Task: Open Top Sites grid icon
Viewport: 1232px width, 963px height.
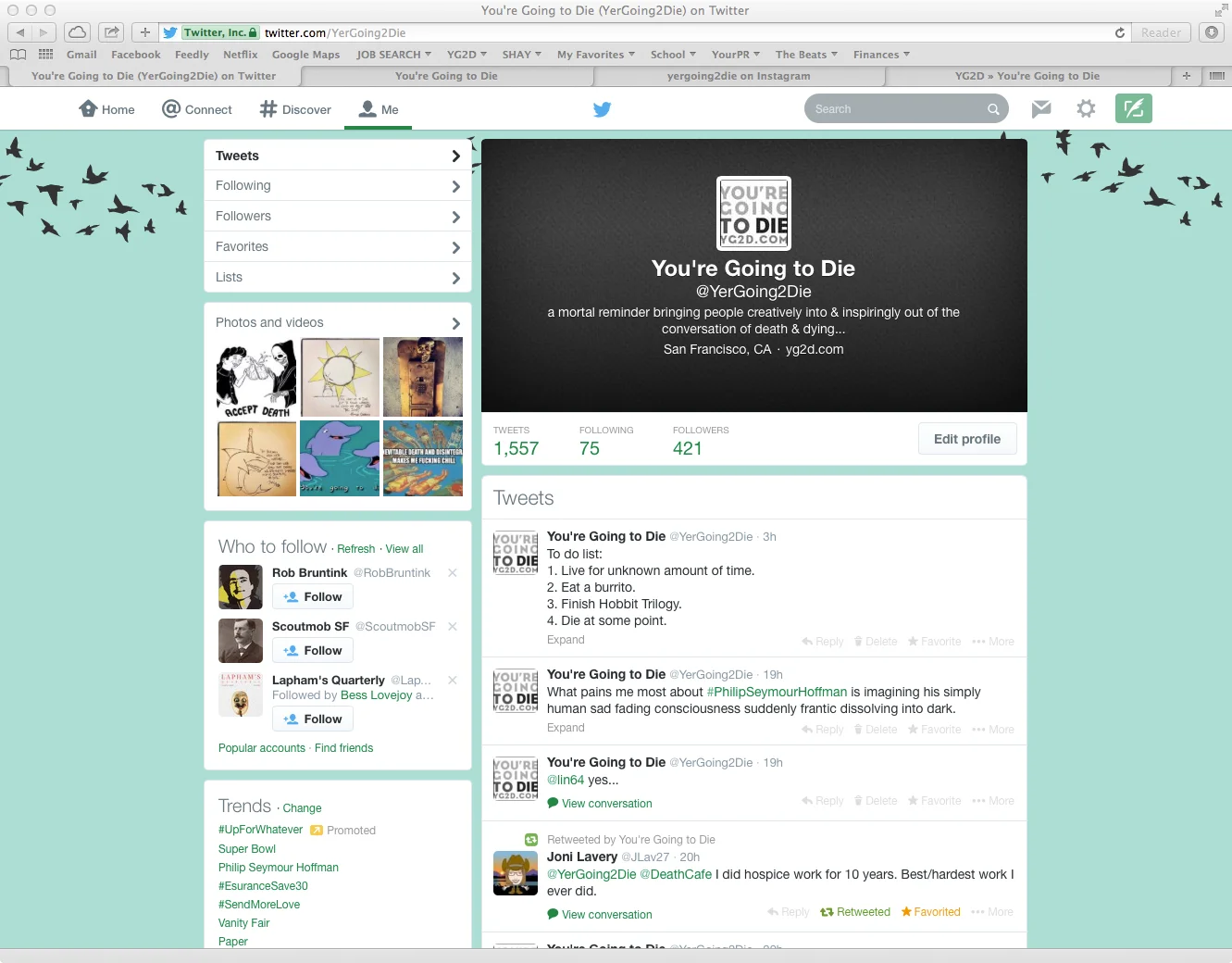Action: [45, 55]
